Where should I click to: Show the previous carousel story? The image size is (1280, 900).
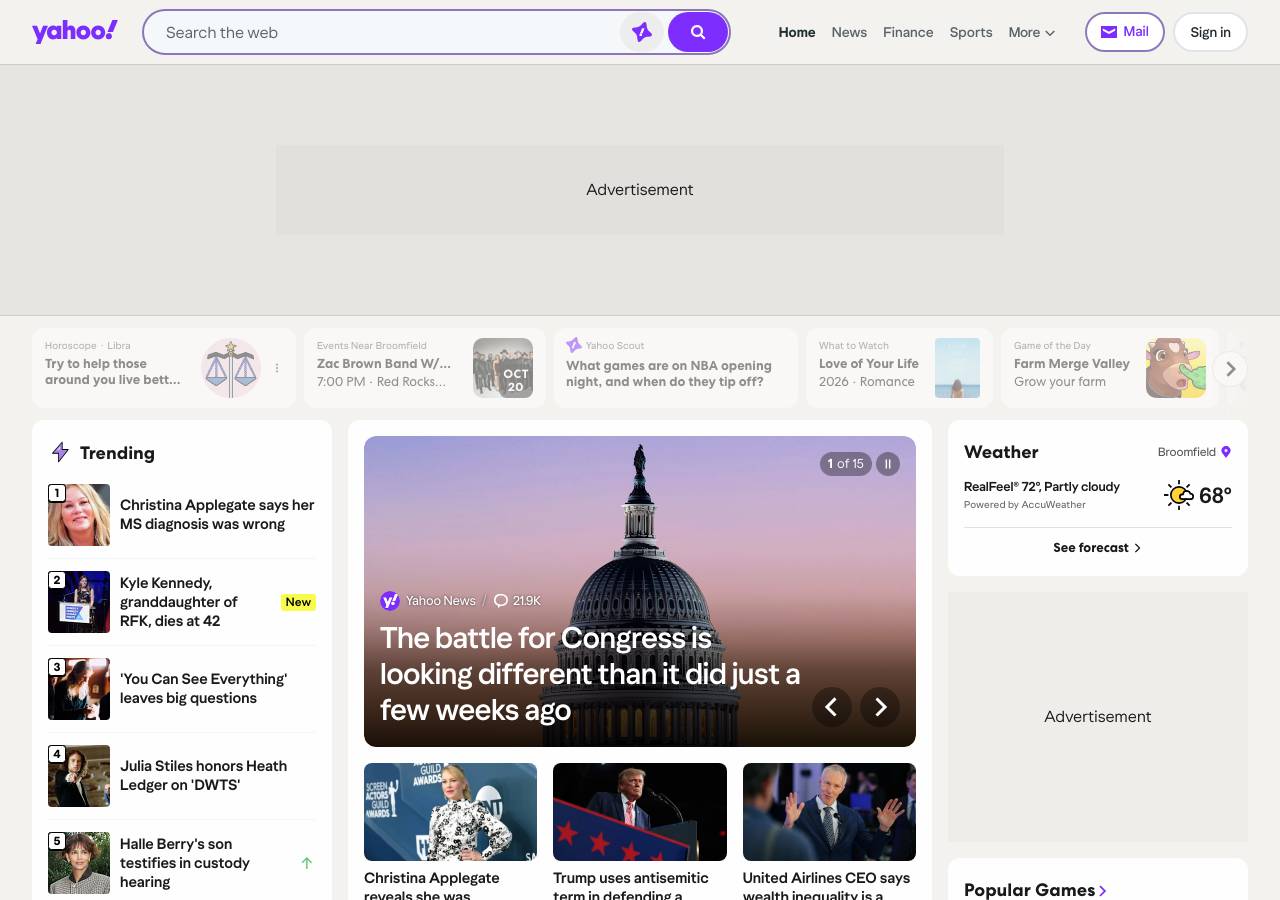tap(831, 707)
